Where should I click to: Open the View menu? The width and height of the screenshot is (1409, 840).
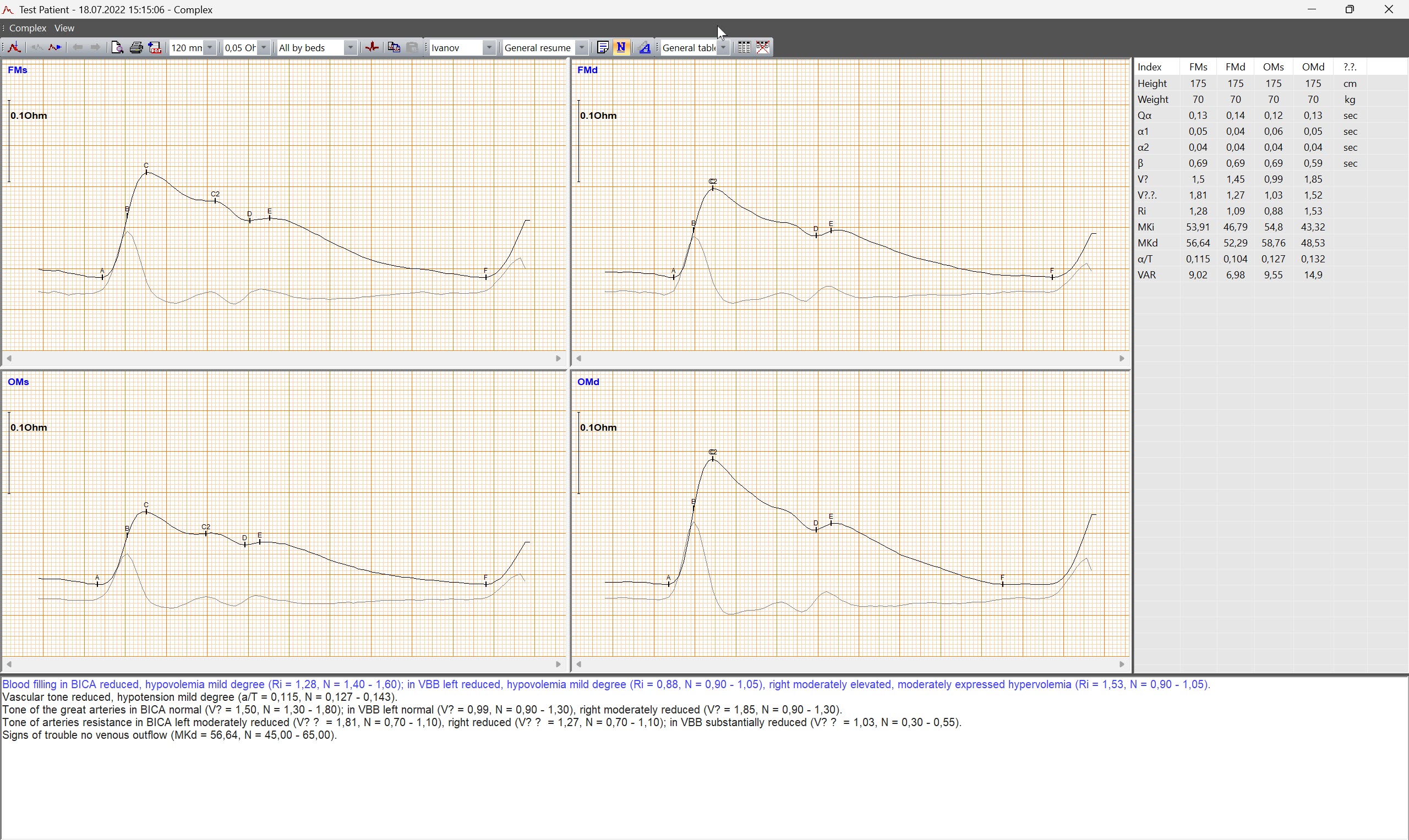click(x=64, y=28)
